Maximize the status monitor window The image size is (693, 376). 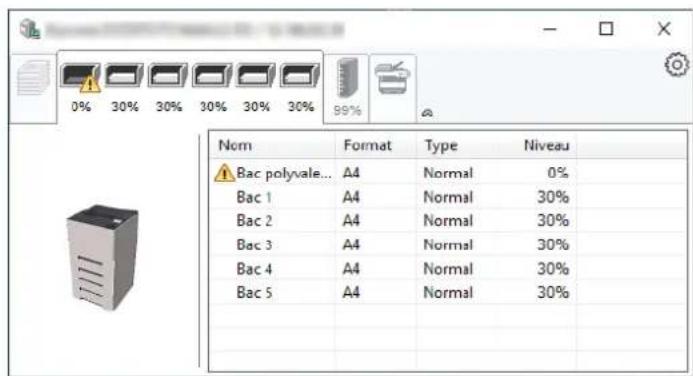pyautogui.click(x=606, y=29)
